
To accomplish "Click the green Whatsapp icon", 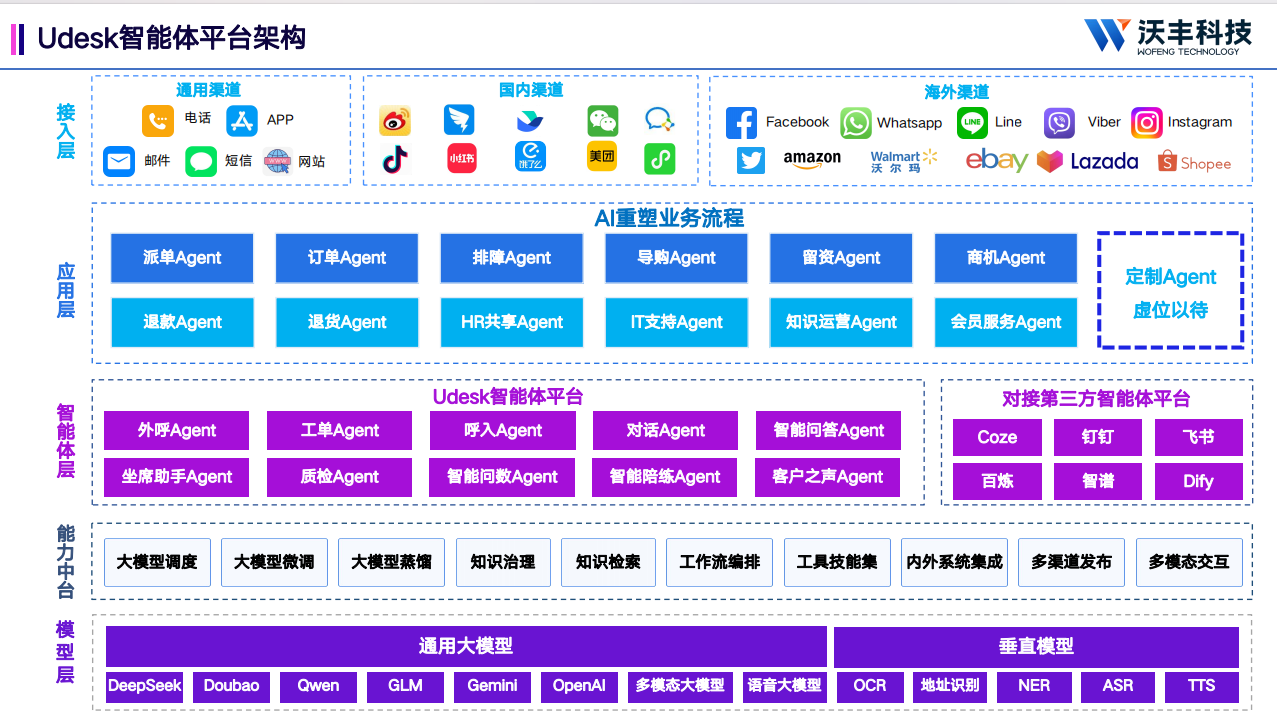I will point(856,123).
